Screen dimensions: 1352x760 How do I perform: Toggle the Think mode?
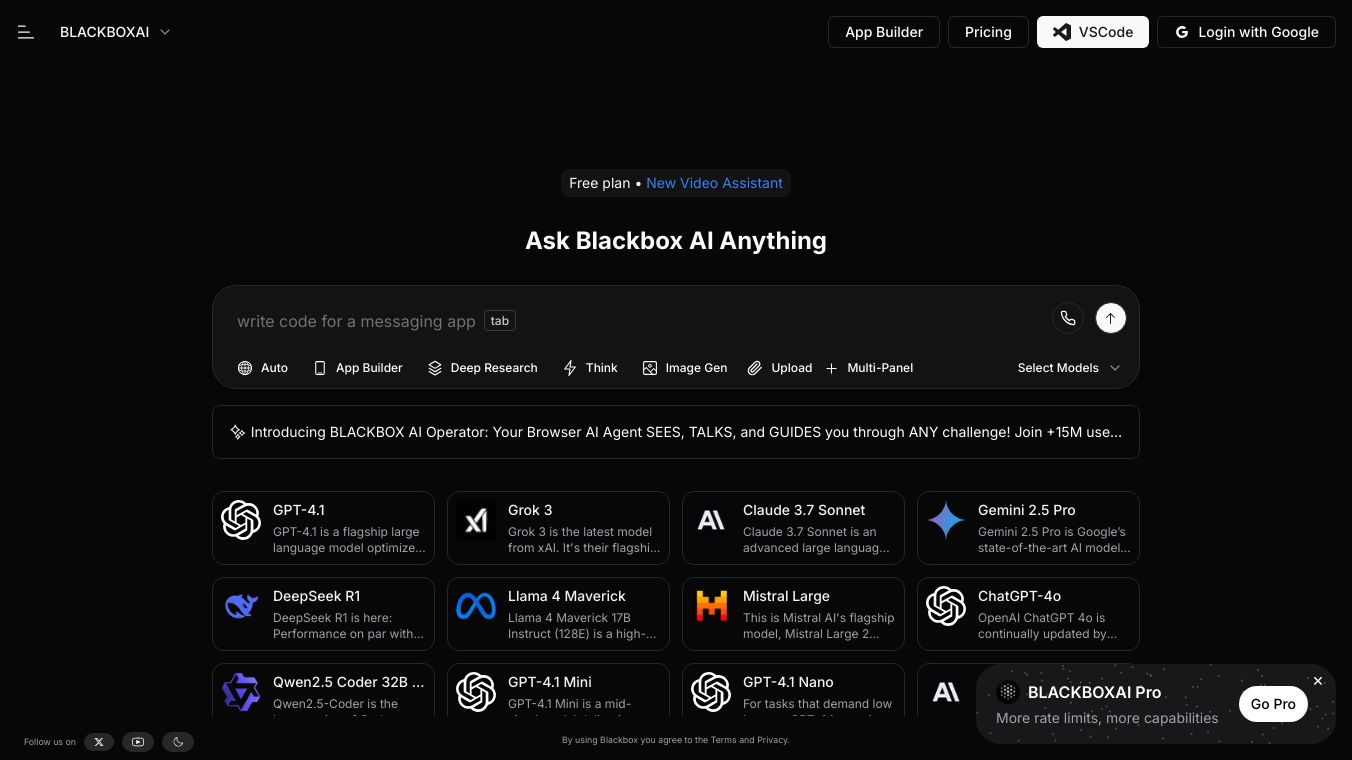point(590,368)
